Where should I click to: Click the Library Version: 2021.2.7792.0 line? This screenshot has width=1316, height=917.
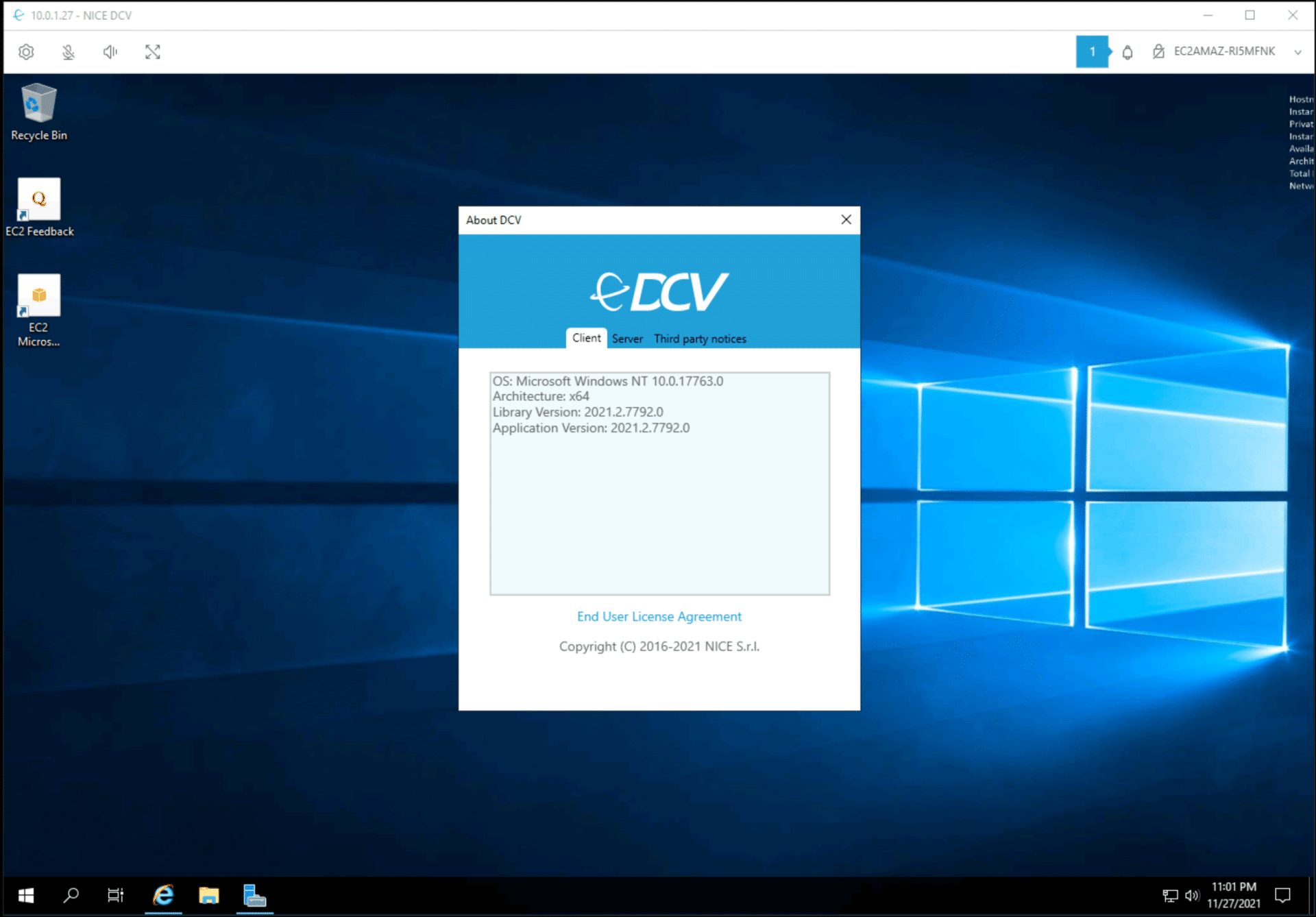(578, 412)
